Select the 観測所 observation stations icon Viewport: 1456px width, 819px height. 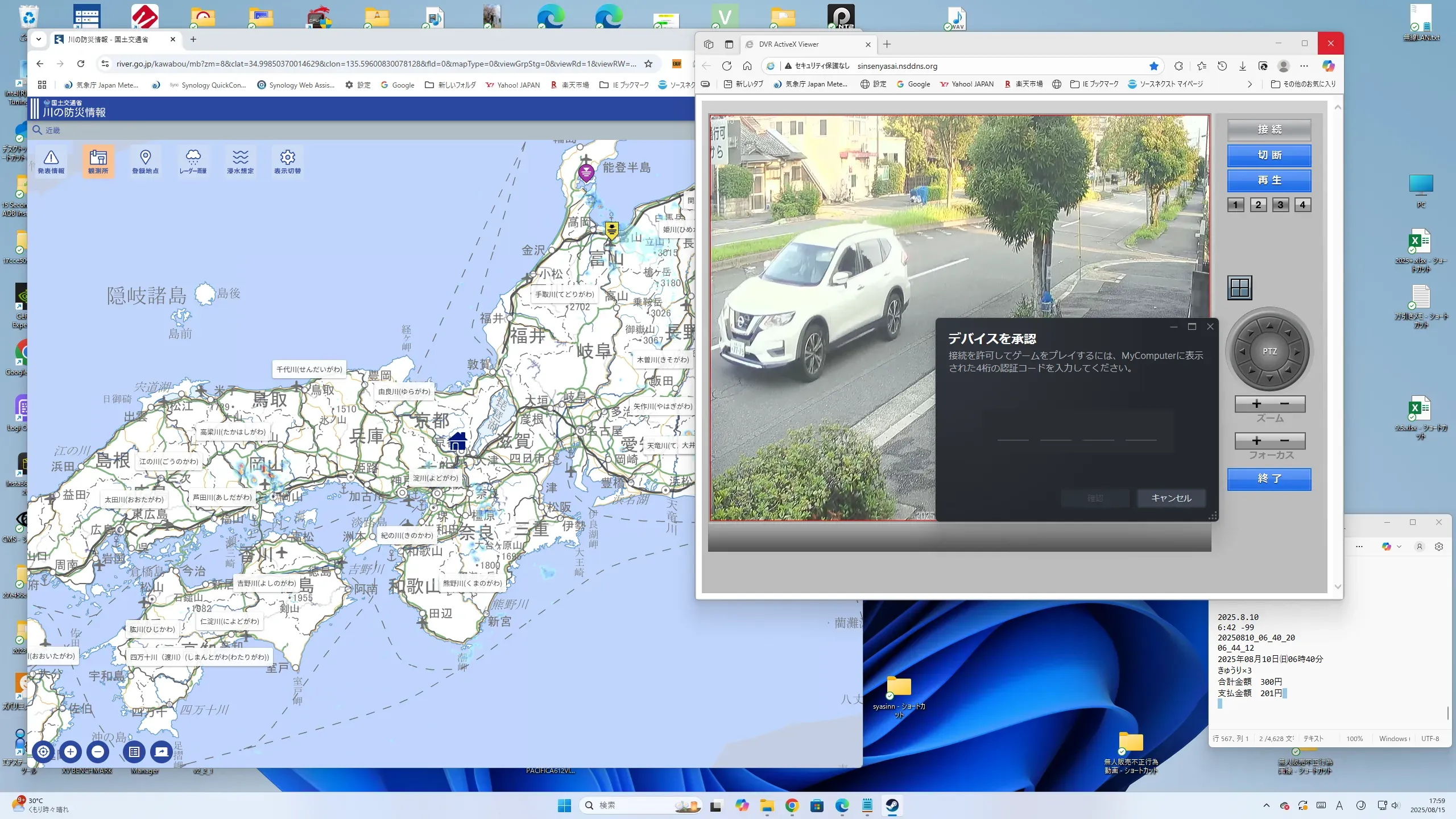point(98,161)
